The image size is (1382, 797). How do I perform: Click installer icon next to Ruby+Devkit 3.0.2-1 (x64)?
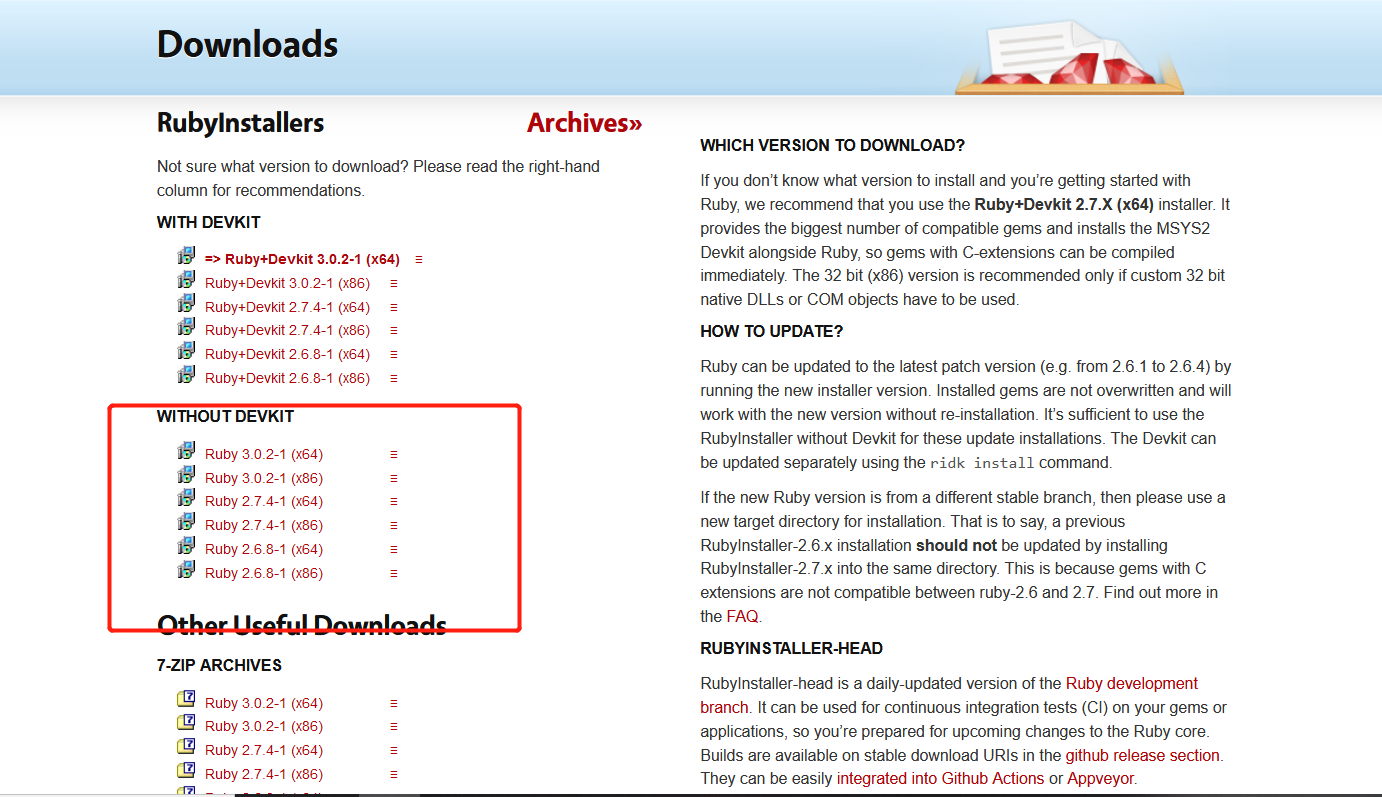click(x=186, y=256)
